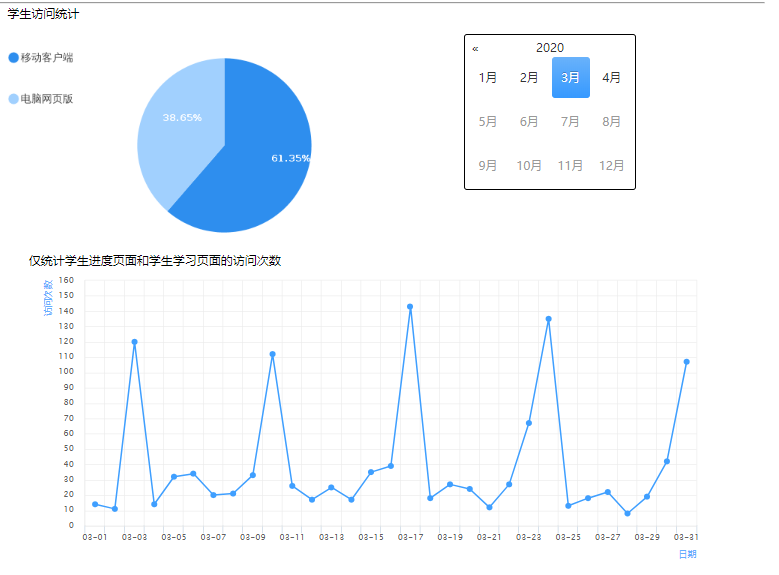
Task: Go to previous year with « arrow
Action: coord(476,48)
